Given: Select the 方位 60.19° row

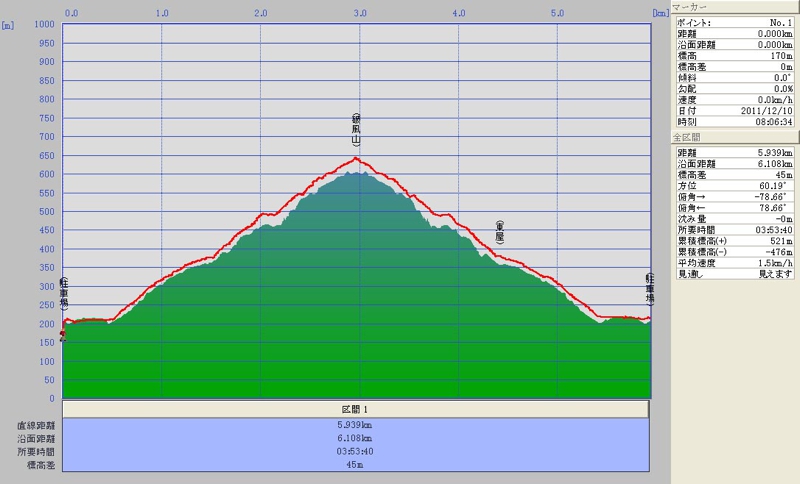Looking at the screenshot, I should click(x=734, y=185).
